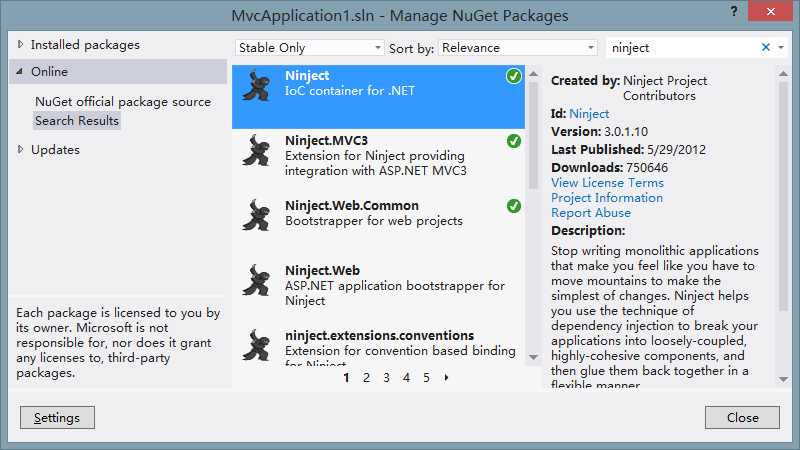Click the ninject.extensions.conventions package ninja icon
Viewport: 800px width, 450px height.
click(256, 345)
